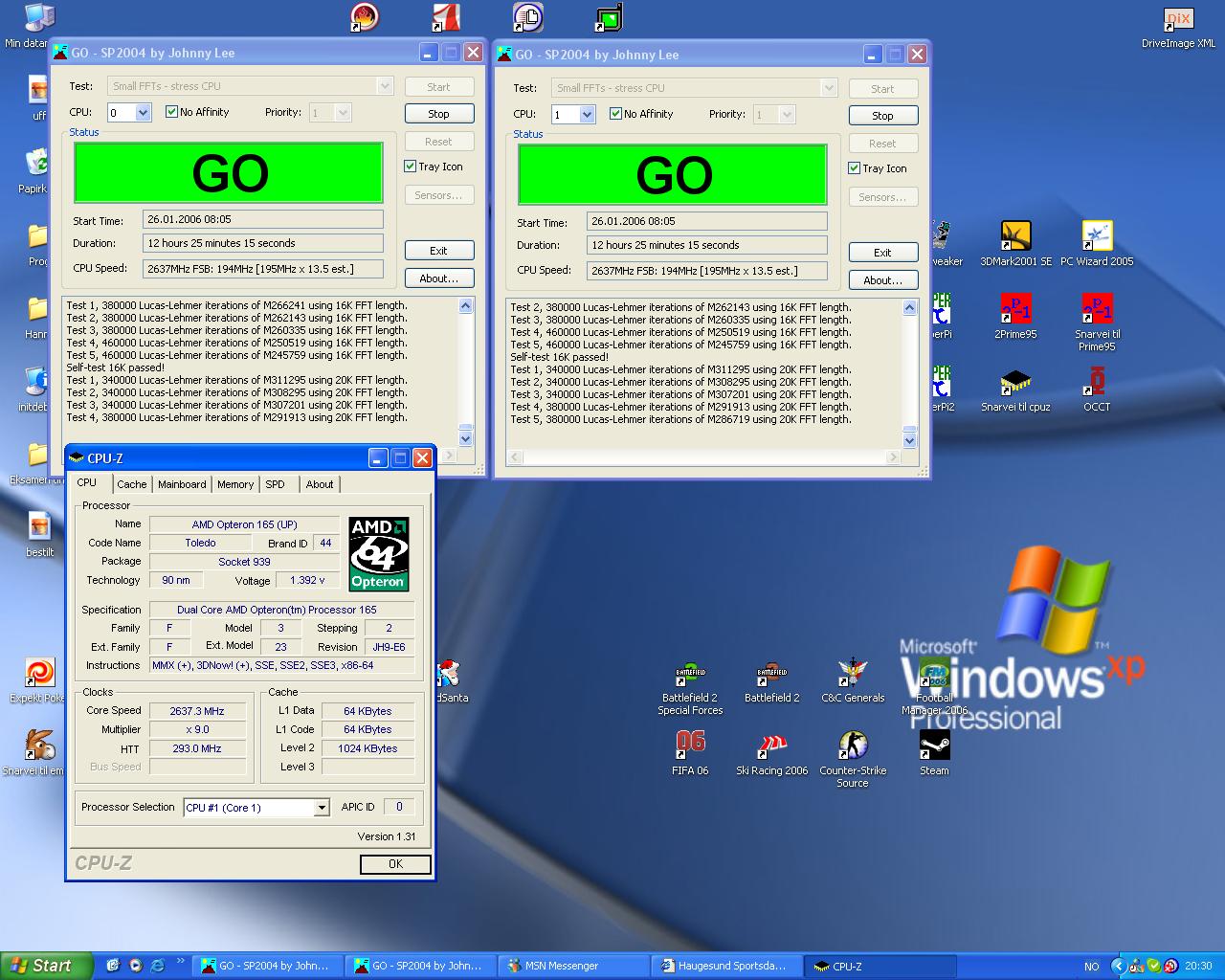This screenshot has width=1225, height=980.
Task: Launch the Steam desktop icon
Action: (934, 753)
